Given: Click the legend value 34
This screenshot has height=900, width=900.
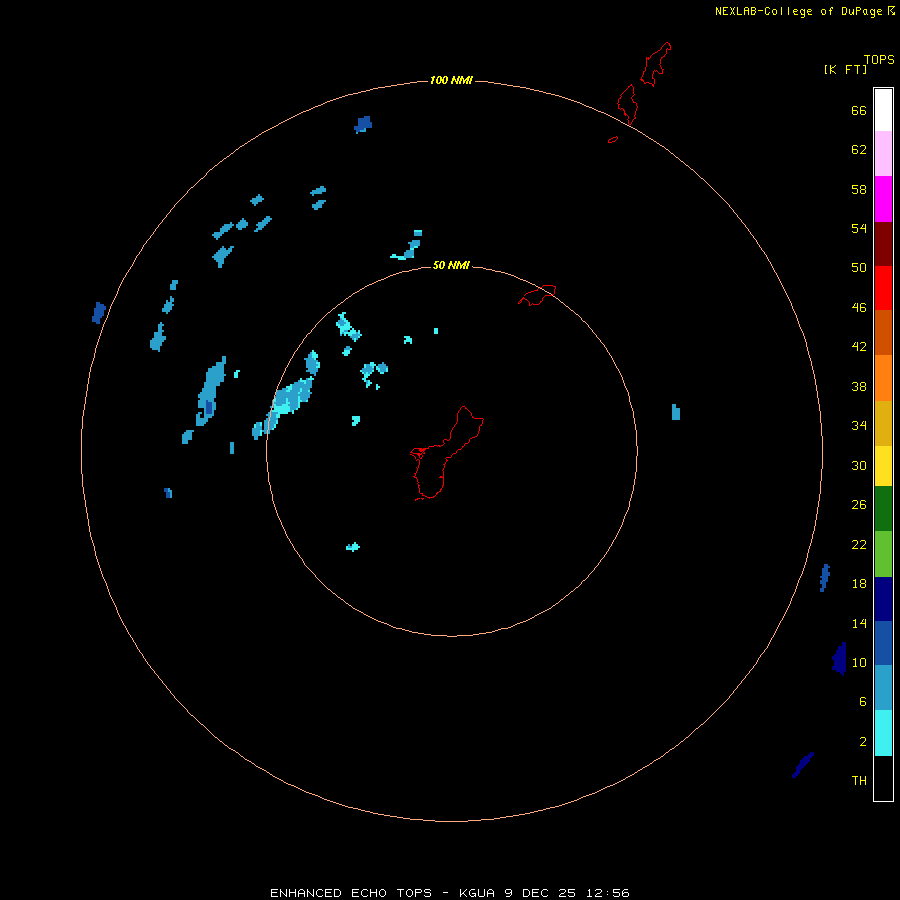Looking at the screenshot, I should click(859, 426).
